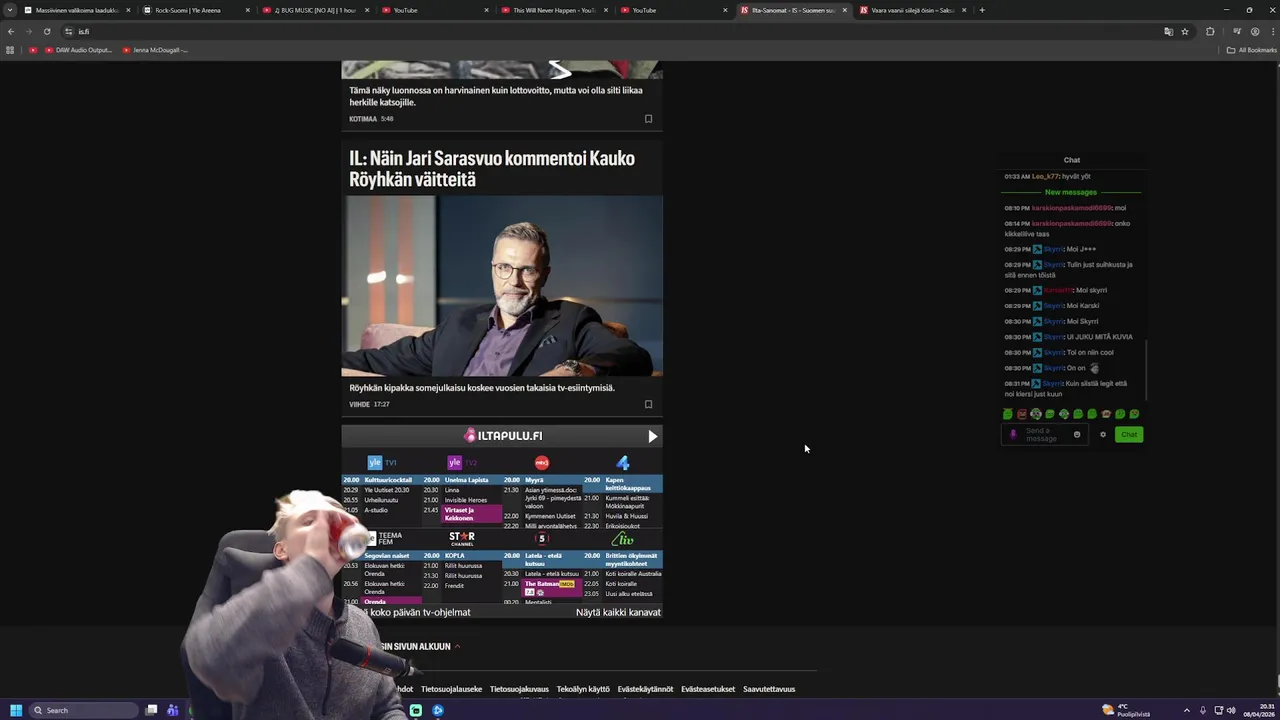Open volume control in system tray
The image size is (1280, 720).
pyautogui.click(x=1231, y=710)
